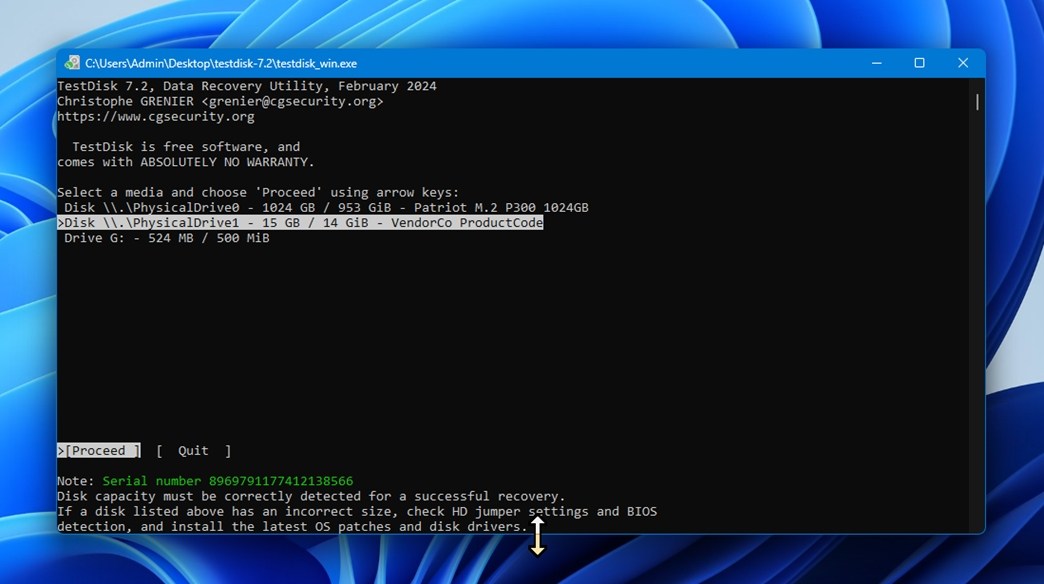Click the green Serial number 8969791177412138566 text
Viewport: 1044px width, 584px height.
(228, 481)
